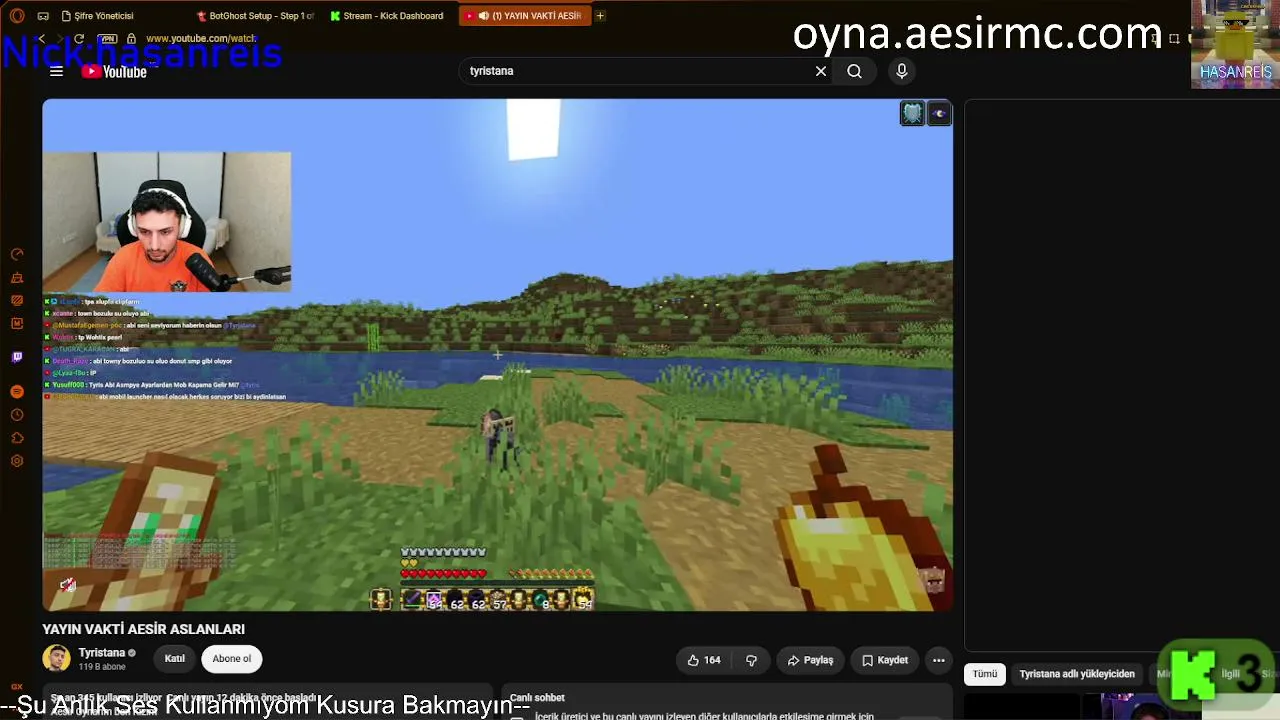The width and height of the screenshot is (1280, 720).
Task: Switch to the BotGhost Setup tab
Action: (x=254, y=16)
